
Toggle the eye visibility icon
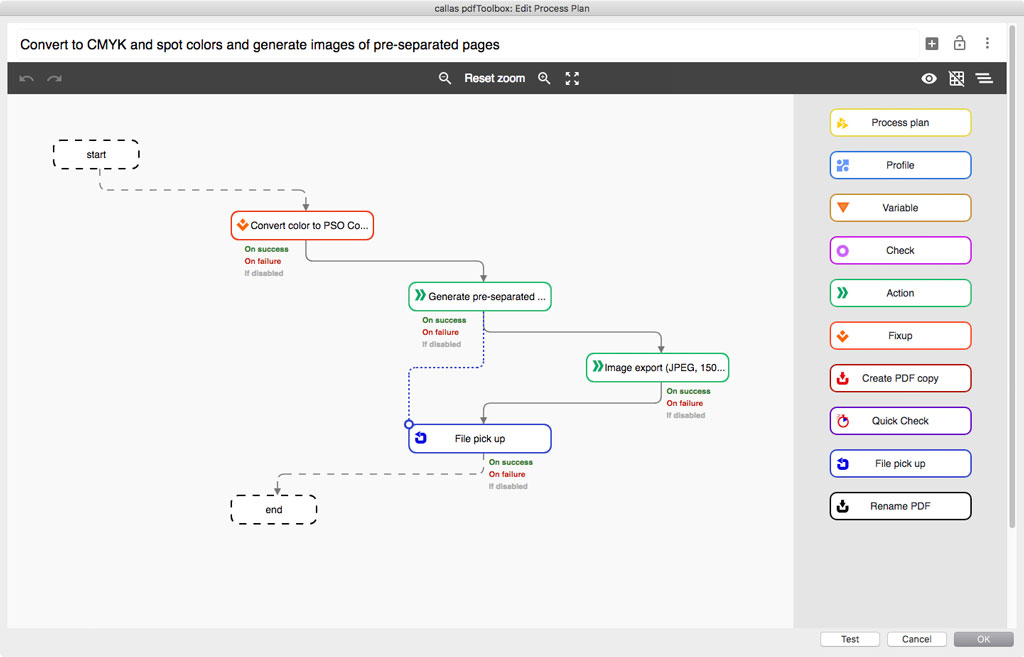tap(929, 78)
